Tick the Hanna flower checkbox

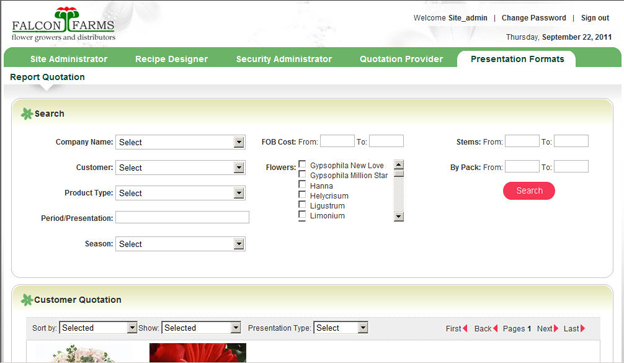point(302,185)
